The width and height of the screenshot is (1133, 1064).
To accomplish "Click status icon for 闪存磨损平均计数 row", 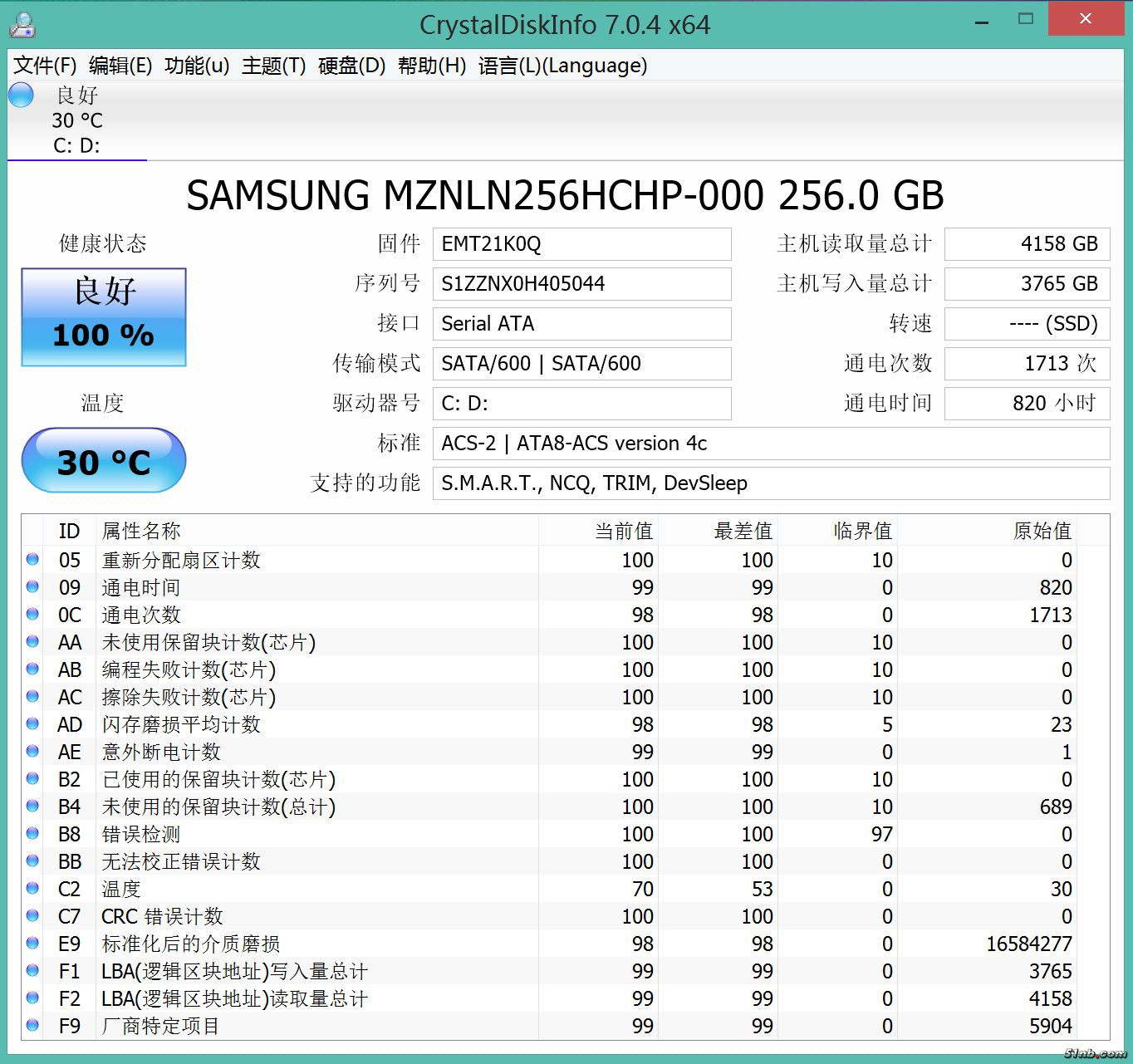I will tap(32, 724).
